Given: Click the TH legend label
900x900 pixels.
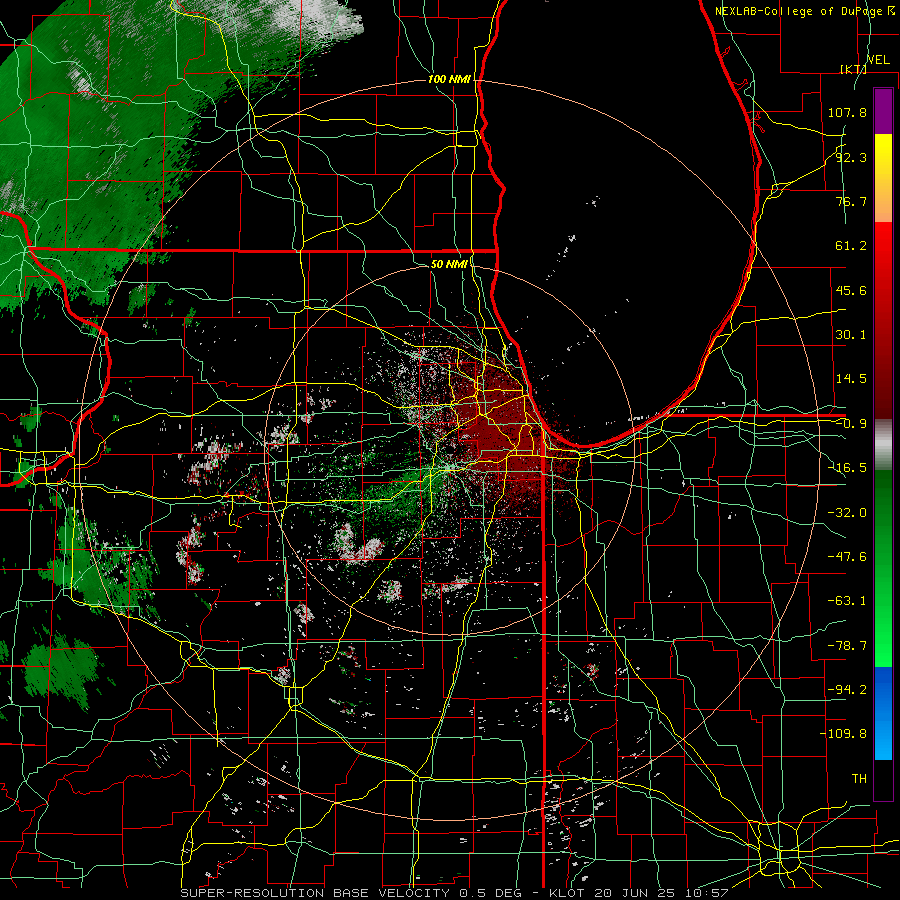Looking at the screenshot, I should (x=859, y=779).
